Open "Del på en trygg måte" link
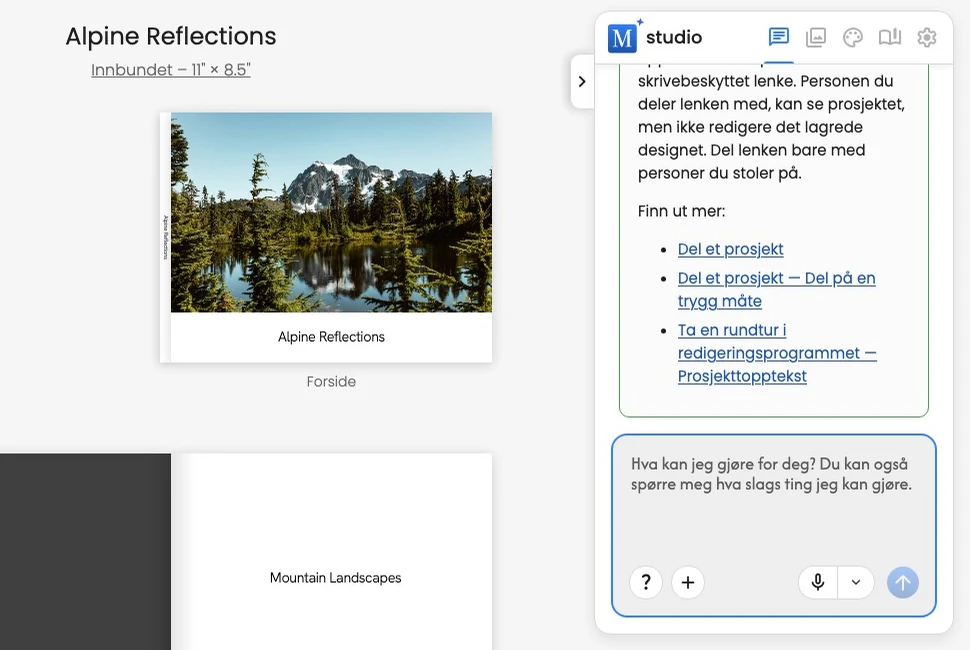 pyautogui.click(x=776, y=289)
